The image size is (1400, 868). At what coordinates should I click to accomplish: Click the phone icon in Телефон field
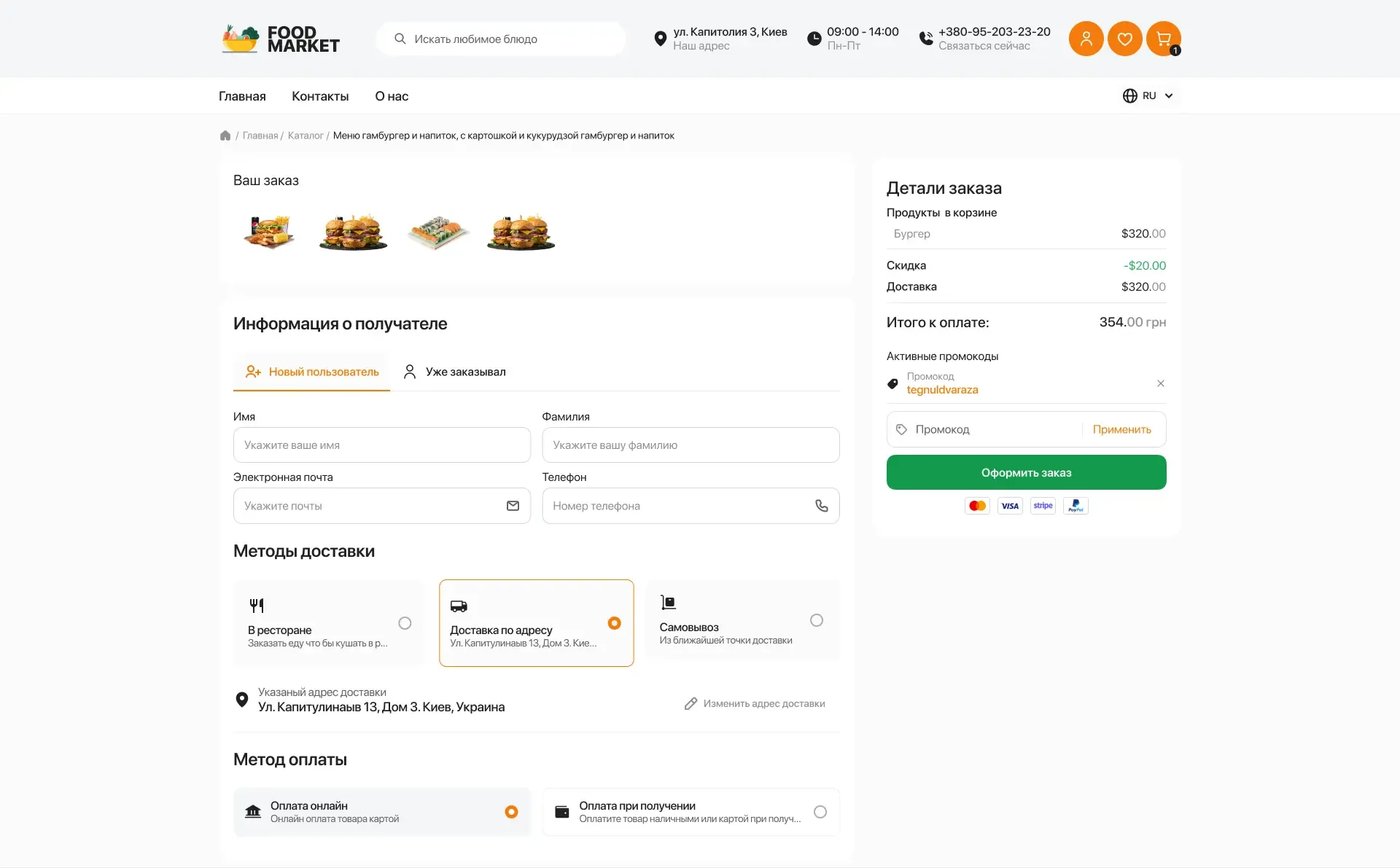(x=822, y=506)
